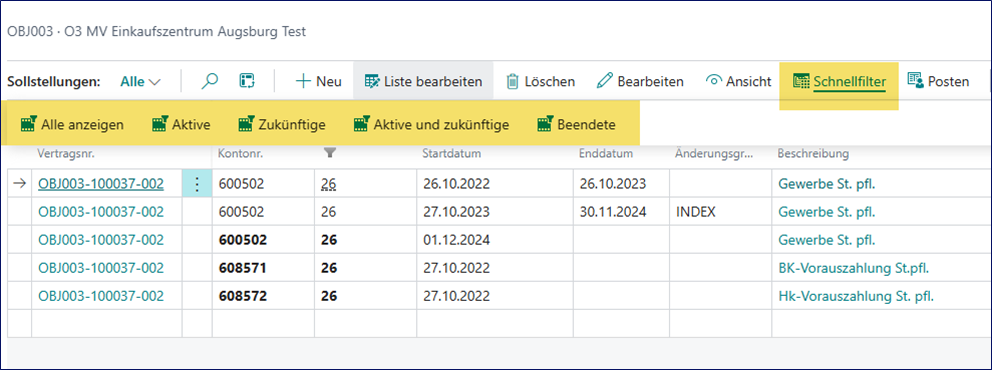Click the end date 26.10.2023 cell
Viewport: 992px width, 370px height.
point(620,184)
